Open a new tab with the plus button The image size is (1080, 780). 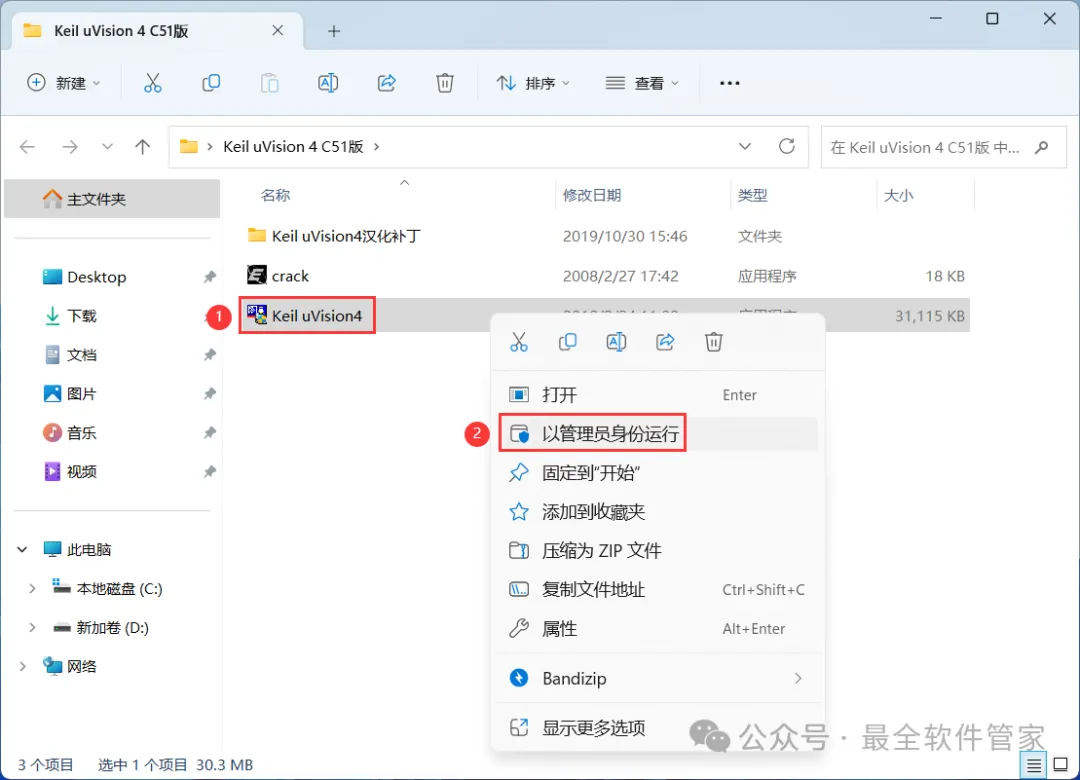tap(333, 31)
